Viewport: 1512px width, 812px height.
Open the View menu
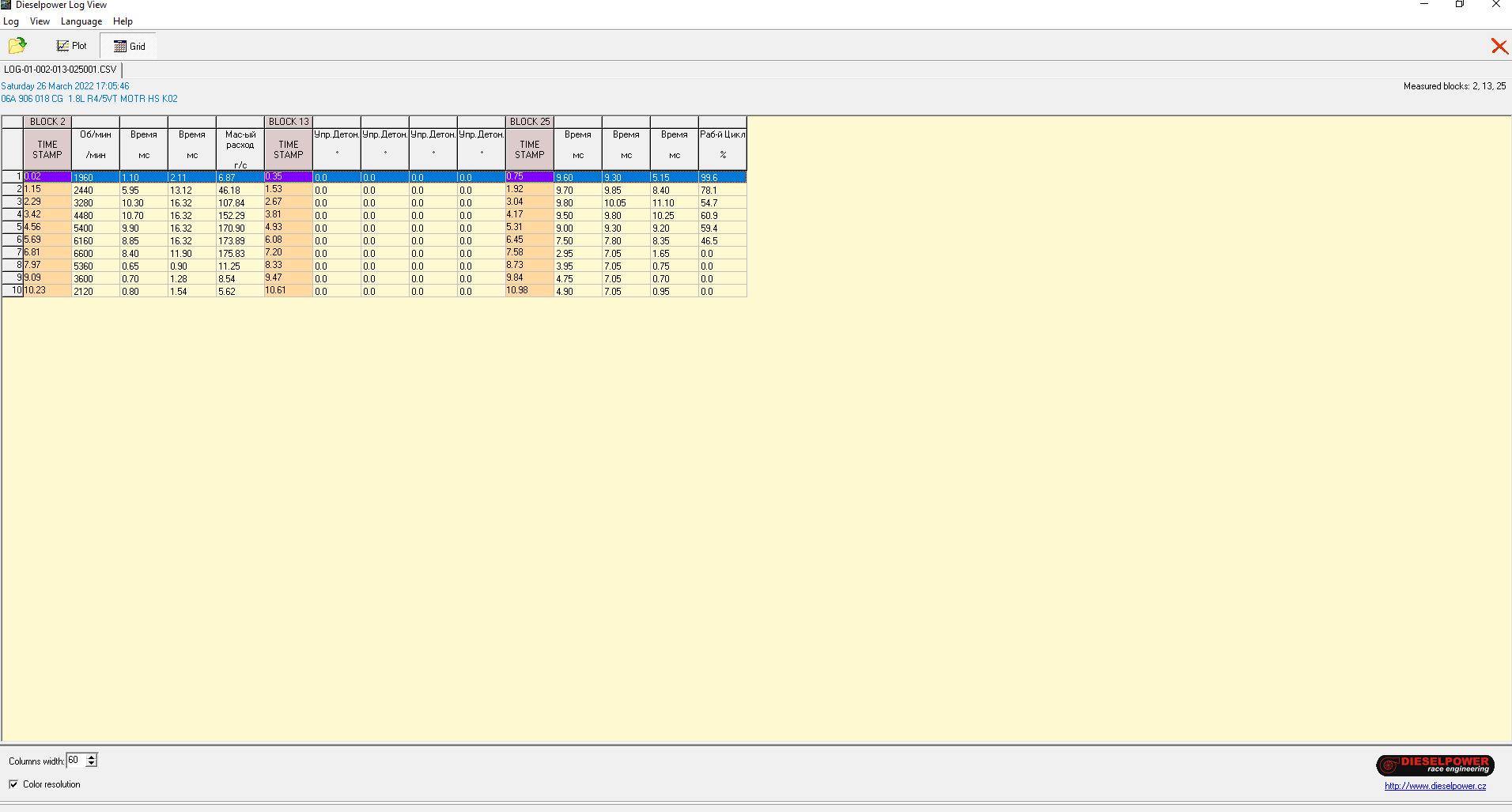pyautogui.click(x=40, y=21)
